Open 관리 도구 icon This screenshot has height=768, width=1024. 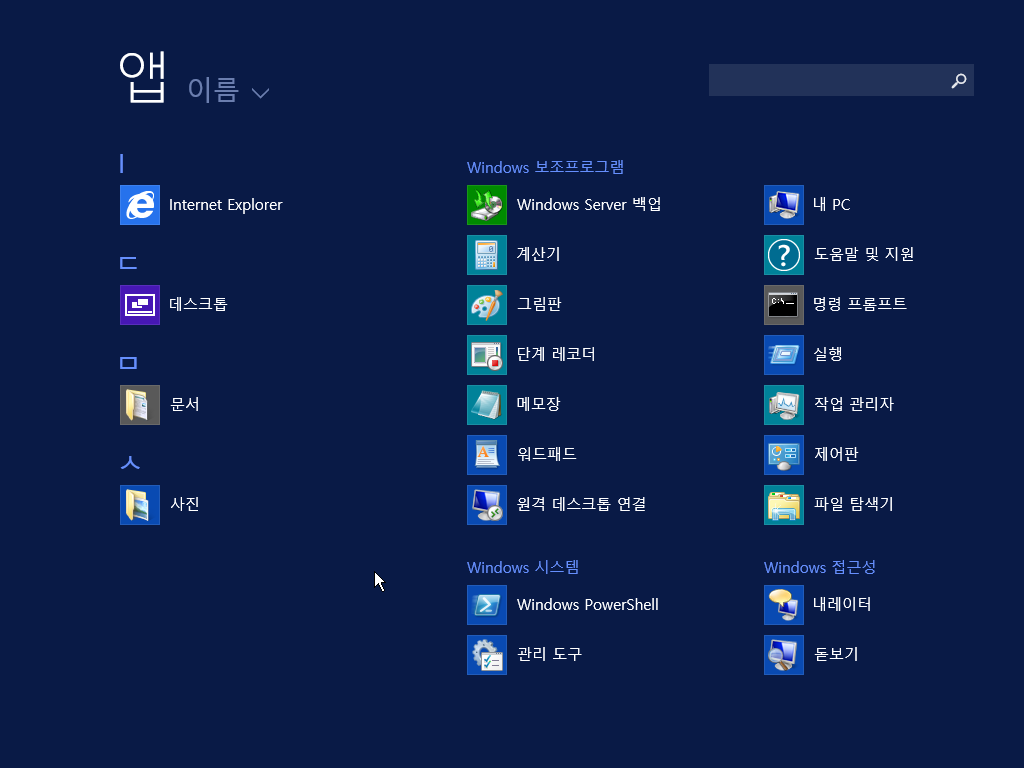(487, 654)
